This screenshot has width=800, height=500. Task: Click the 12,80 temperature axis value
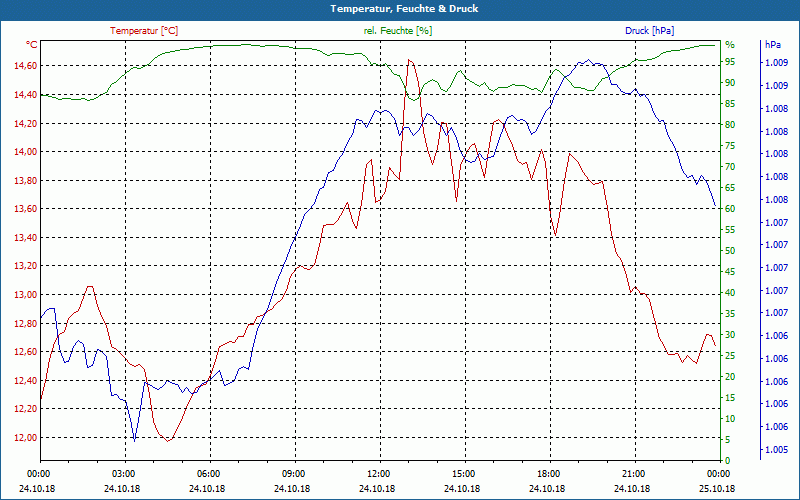tap(25, 323)
